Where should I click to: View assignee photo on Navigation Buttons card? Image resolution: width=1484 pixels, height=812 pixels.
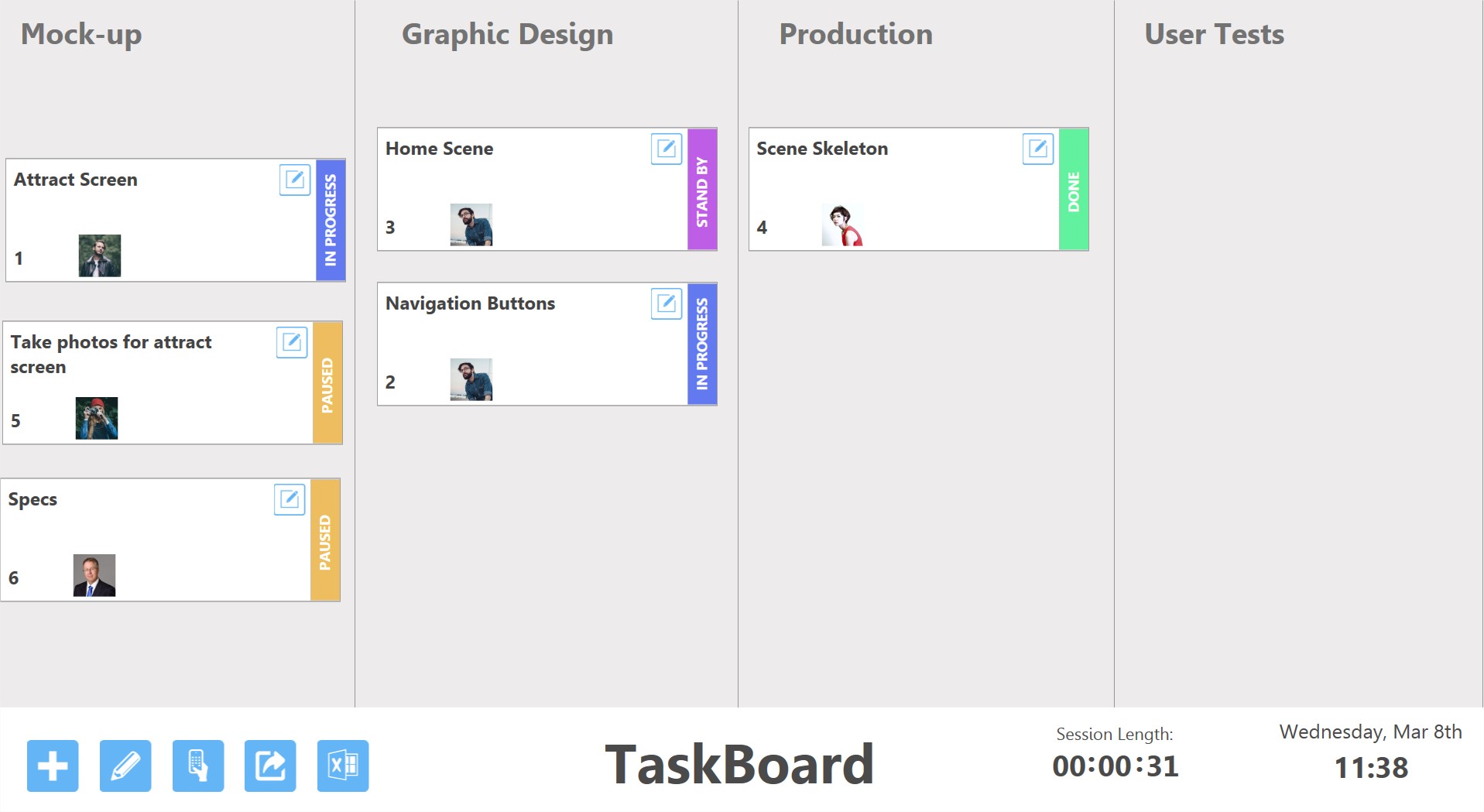471,379
